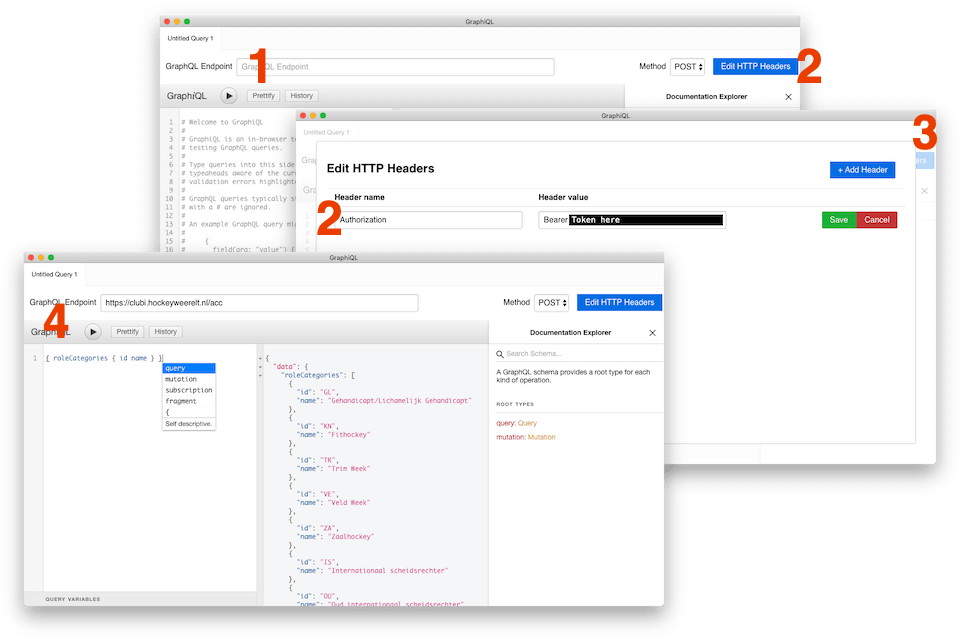Choose '{' entry in autocomplete list
960x640 pixels.
click(189, 412)
